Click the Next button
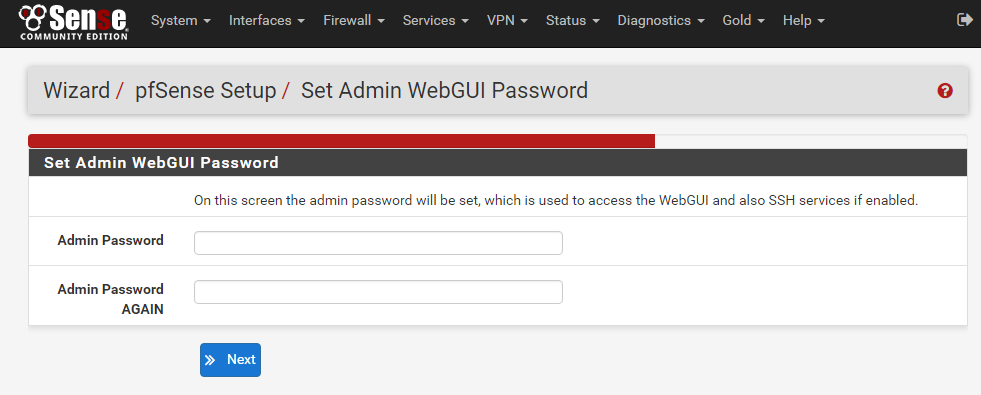 click(230, 360)
